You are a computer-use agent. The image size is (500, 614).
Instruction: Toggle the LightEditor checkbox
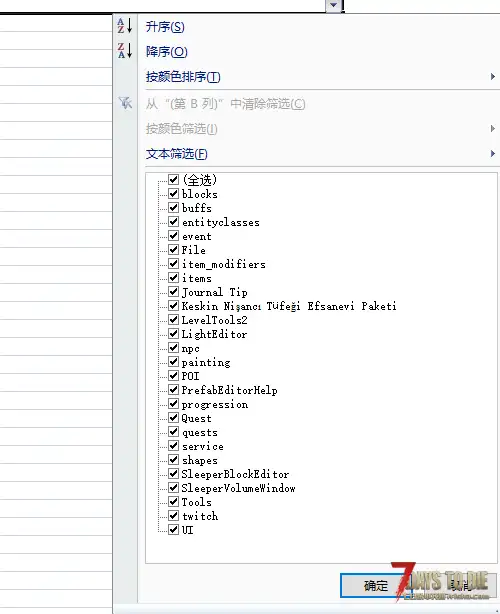[173, 334]
